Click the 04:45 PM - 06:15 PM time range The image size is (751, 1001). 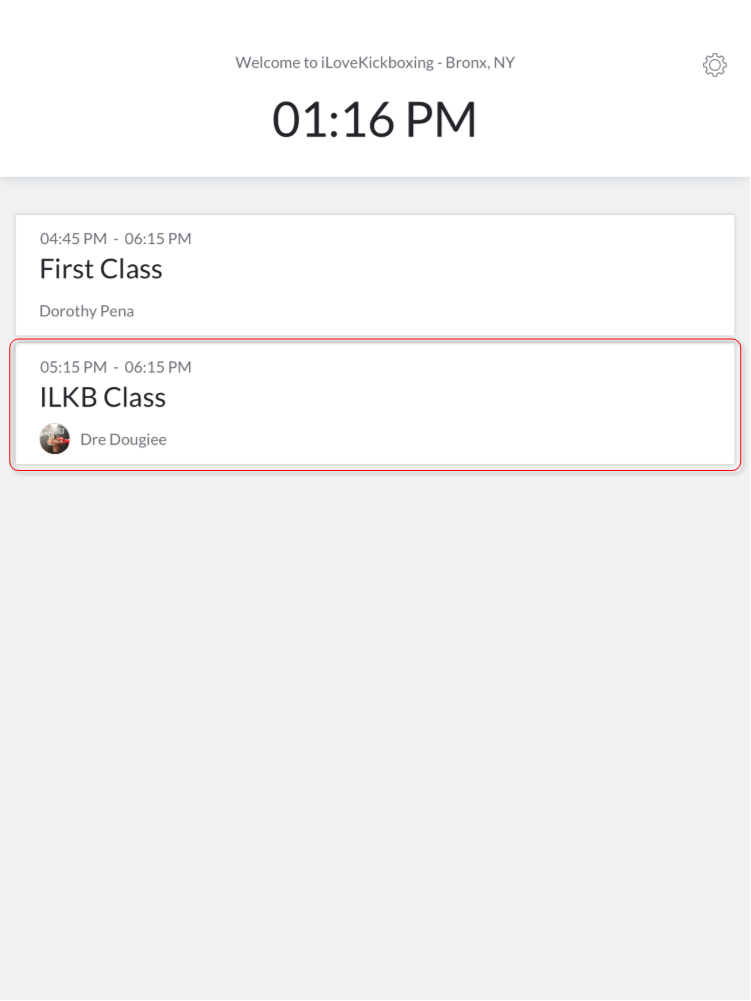[116, 239]
